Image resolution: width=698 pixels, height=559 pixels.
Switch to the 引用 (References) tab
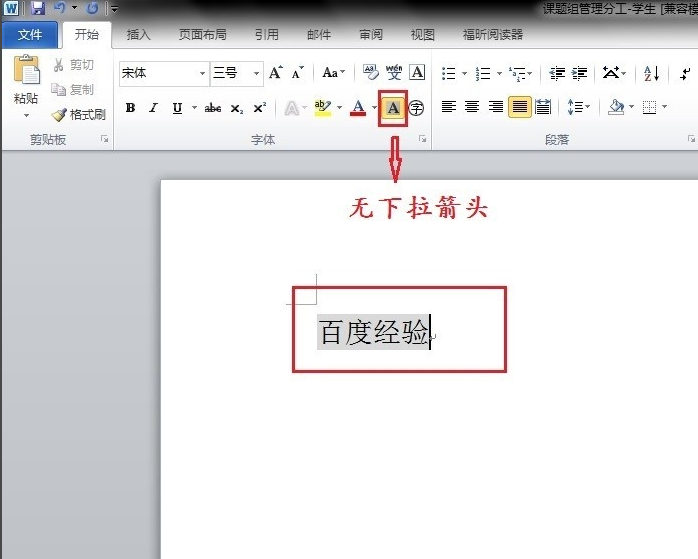click(x=267, y=34)
